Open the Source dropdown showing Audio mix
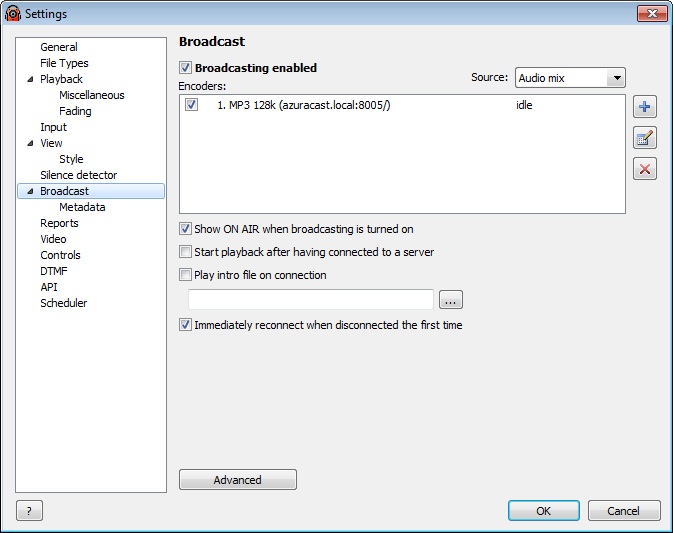The width and height of the screenshot is (673, 533). [570, 78]
